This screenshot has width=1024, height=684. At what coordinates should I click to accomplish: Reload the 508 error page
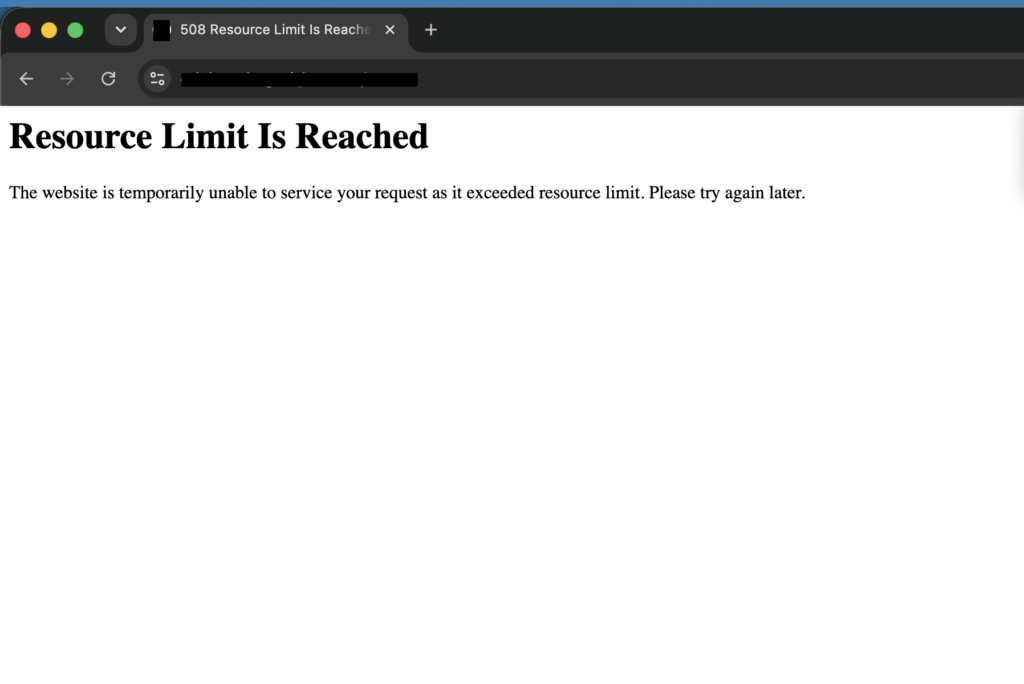coord(108,79)
